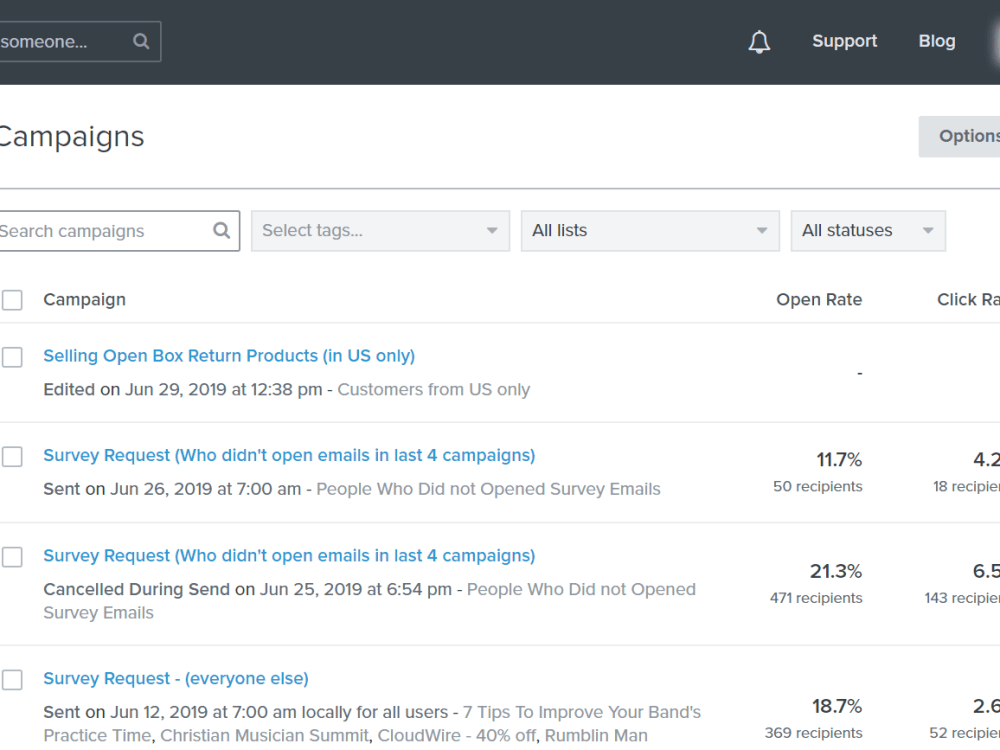Click the Click Rate column header
Viewport: 1000px width, 750px height.
968,300
